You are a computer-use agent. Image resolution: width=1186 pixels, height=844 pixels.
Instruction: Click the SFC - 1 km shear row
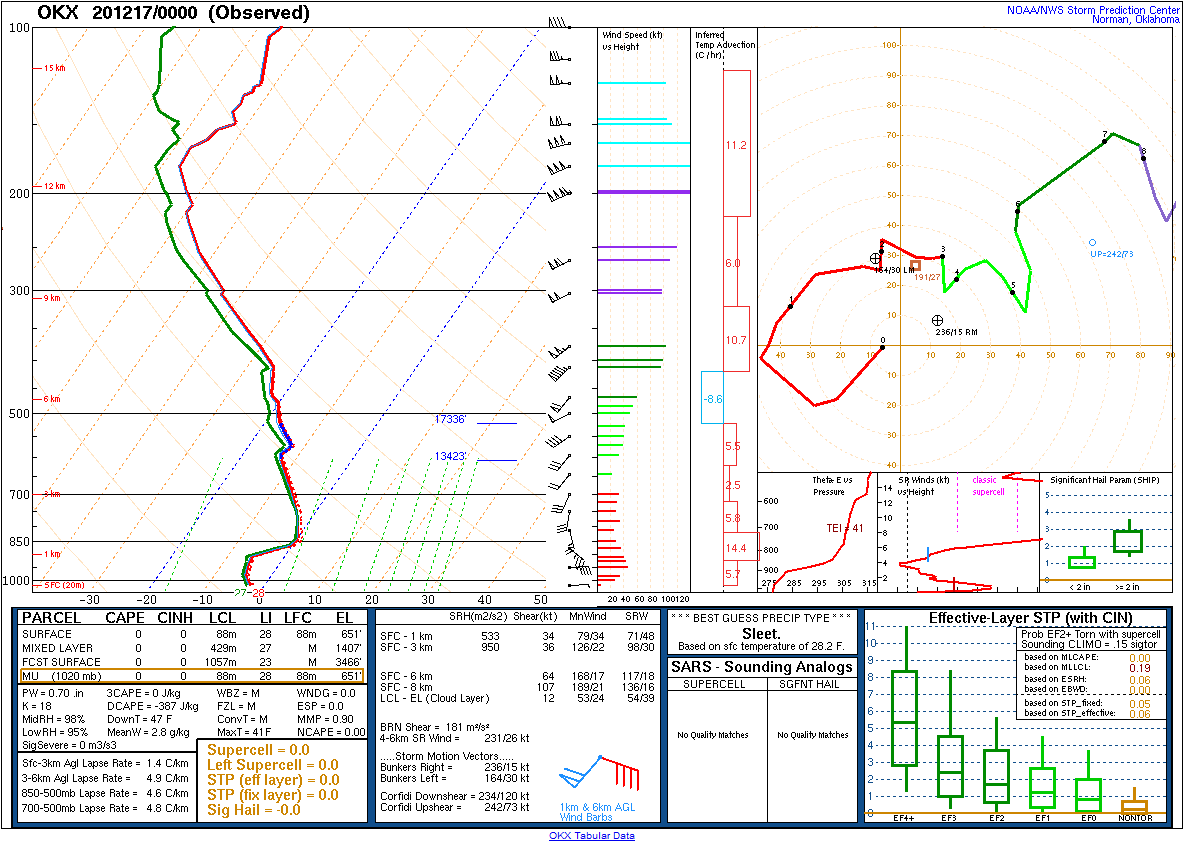(x=517, y=636)
